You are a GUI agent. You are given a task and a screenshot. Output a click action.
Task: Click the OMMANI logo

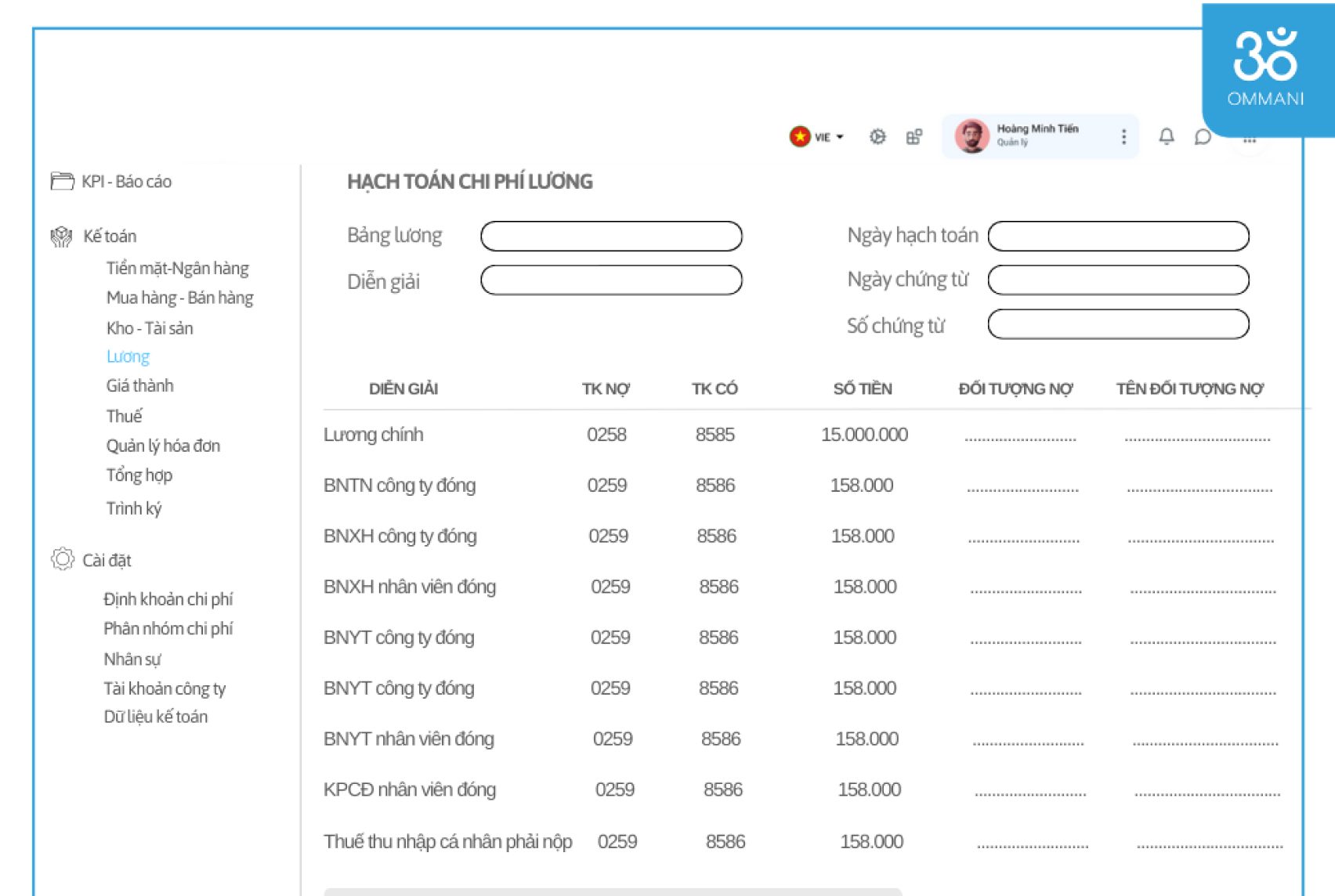tap(1265, 68)
